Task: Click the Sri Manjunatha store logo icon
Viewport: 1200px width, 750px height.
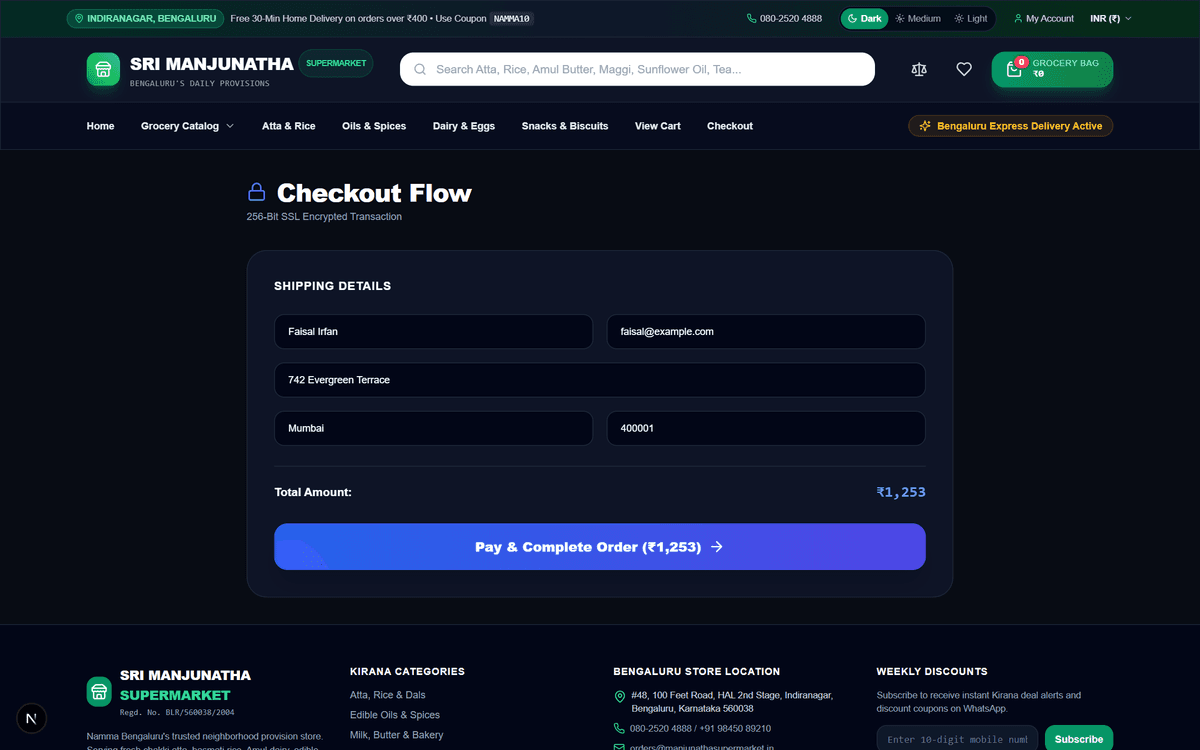Action: tap(103, 69)
